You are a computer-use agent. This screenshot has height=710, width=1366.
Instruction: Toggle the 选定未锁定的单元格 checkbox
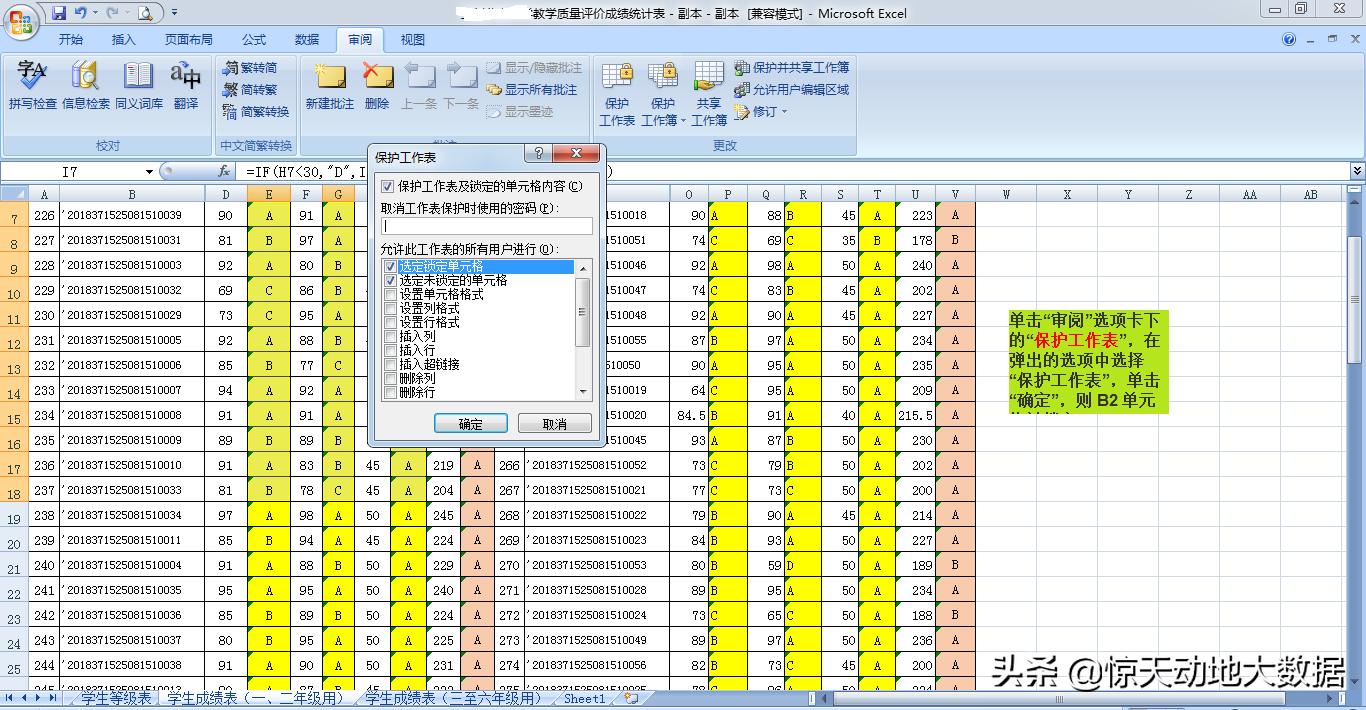[x=391, y=281]
